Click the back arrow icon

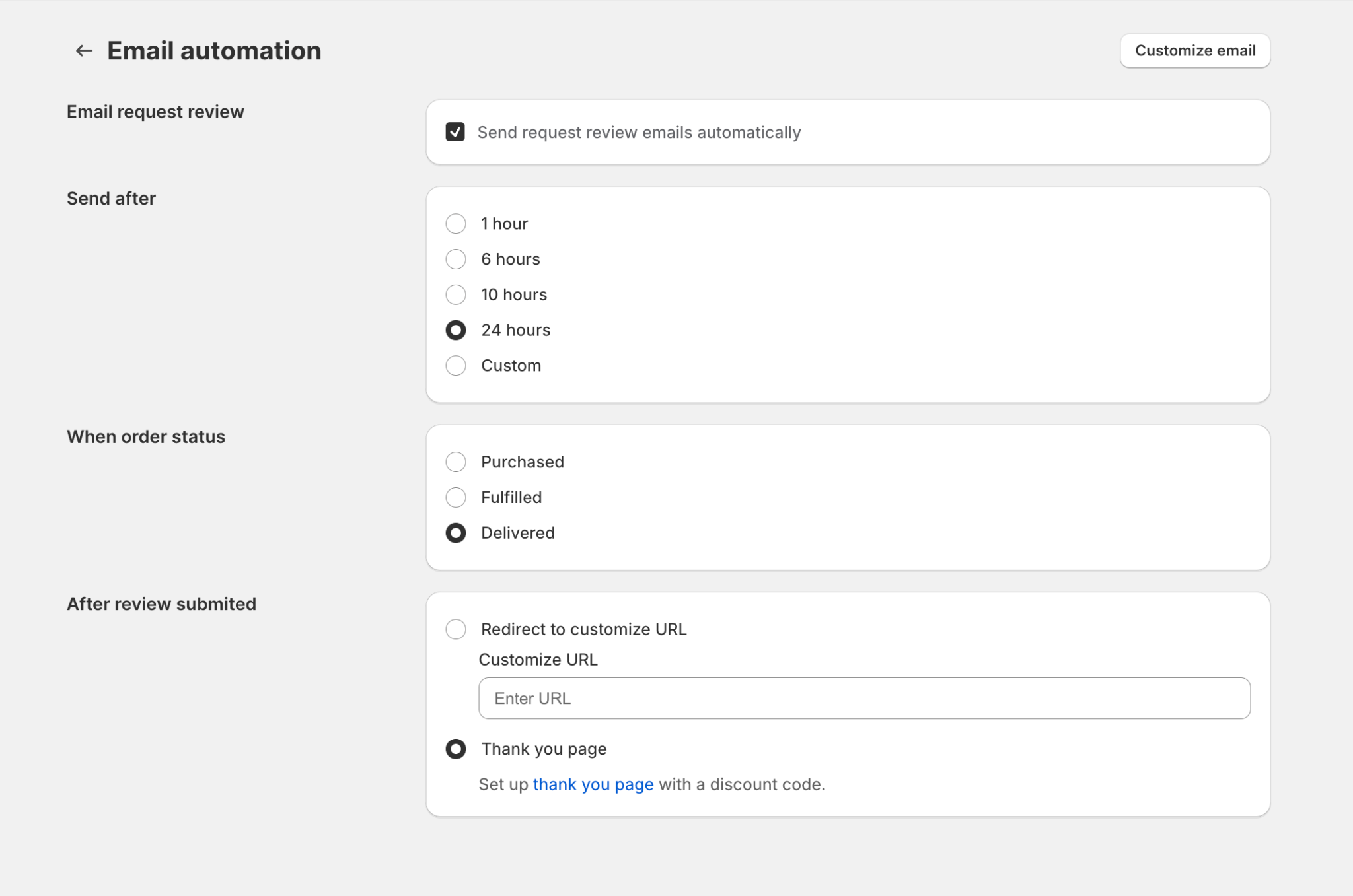(84, 51)
